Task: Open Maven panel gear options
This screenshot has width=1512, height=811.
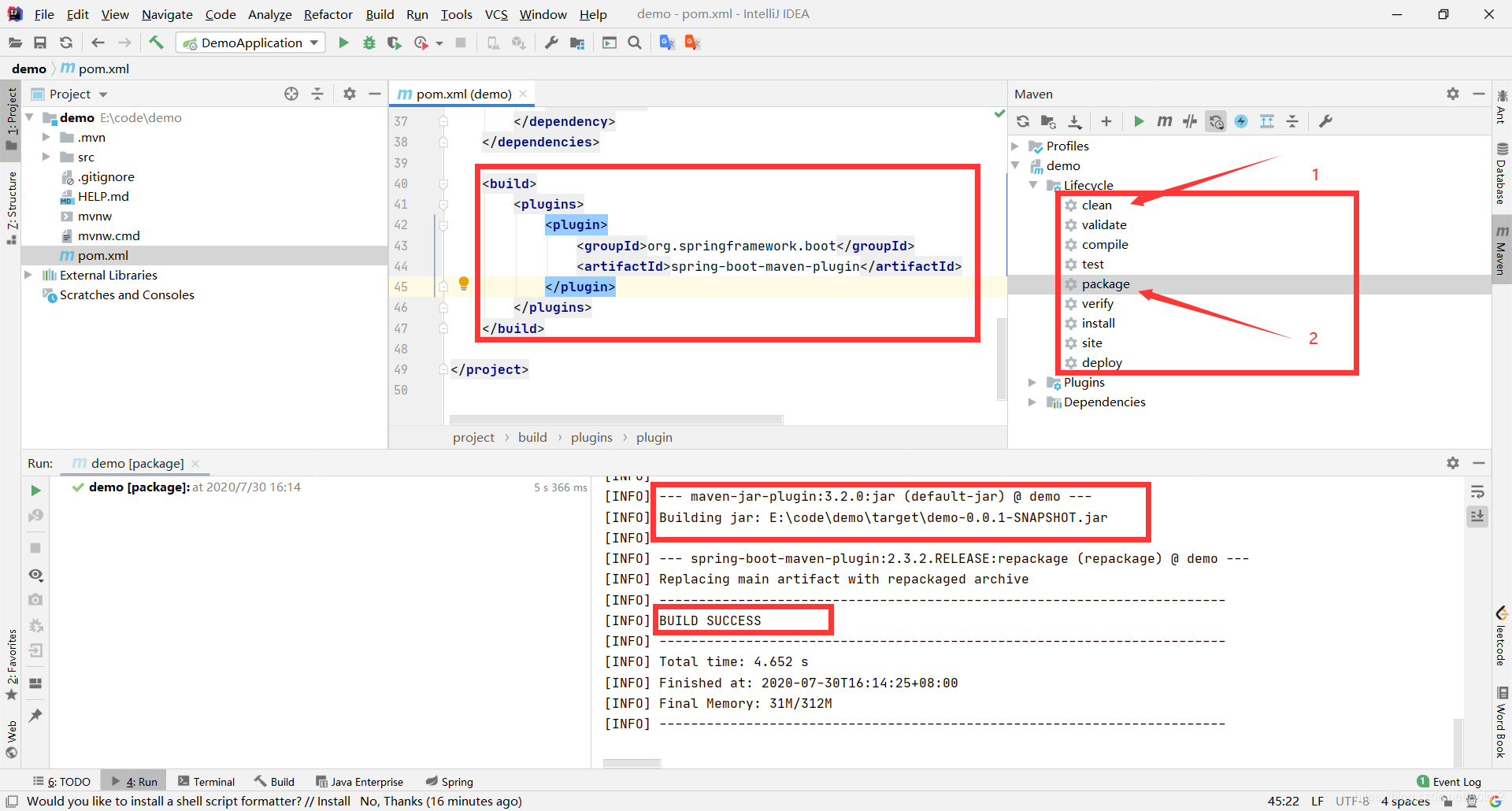Action: tap(1453, 94)
